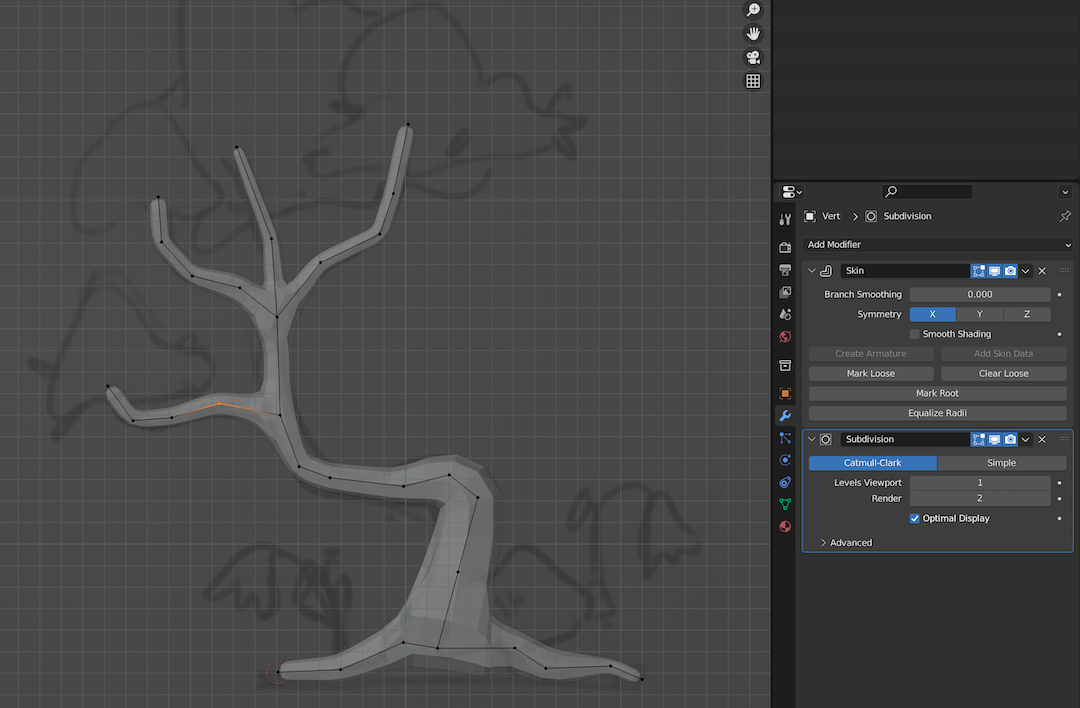Image resolution: width=1080 pixels, height=708 pixels.
Task: Open the World Properties globe tab
Action: pos(785,337)
